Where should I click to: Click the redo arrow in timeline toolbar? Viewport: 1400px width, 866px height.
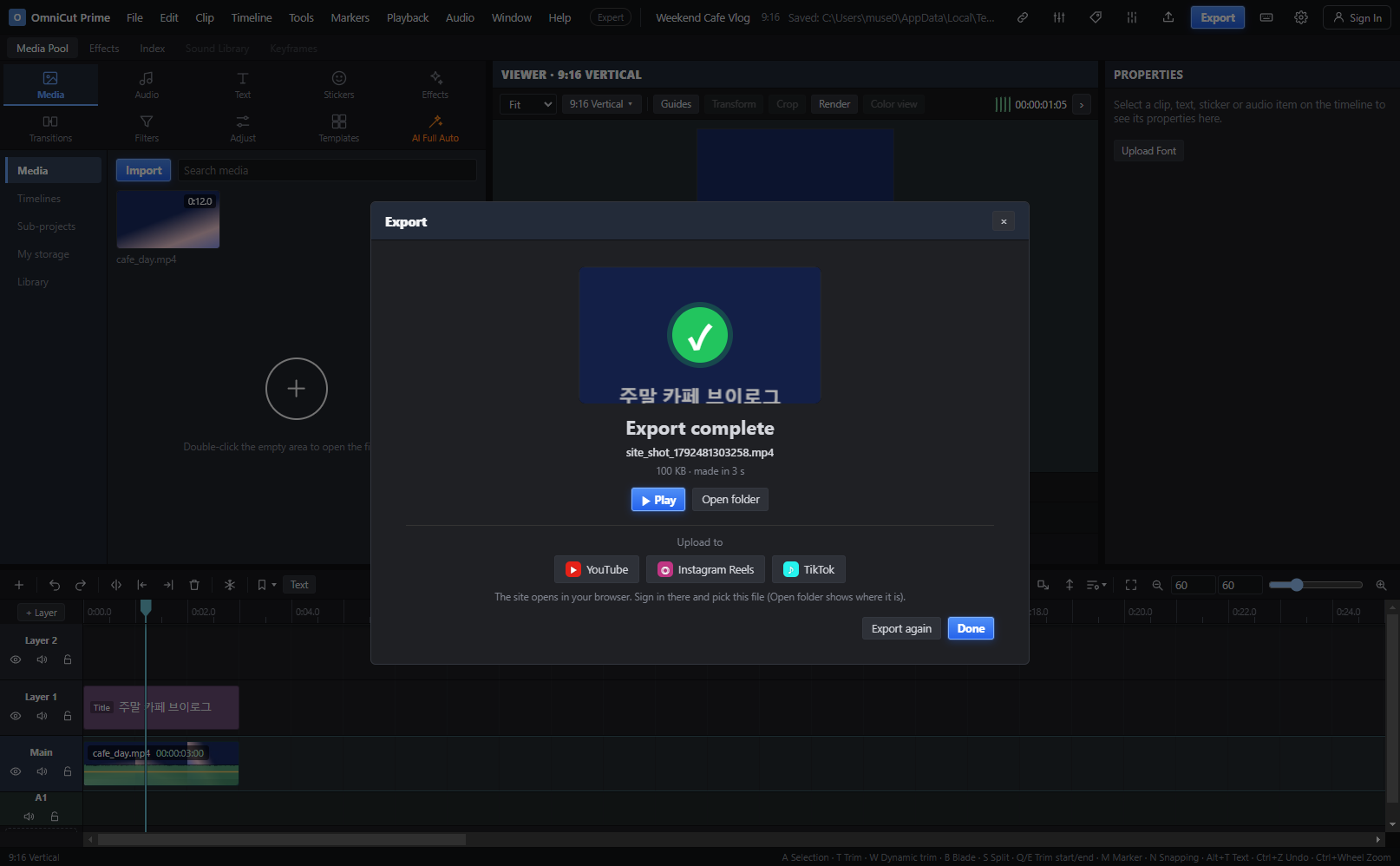tap(81, 585)
